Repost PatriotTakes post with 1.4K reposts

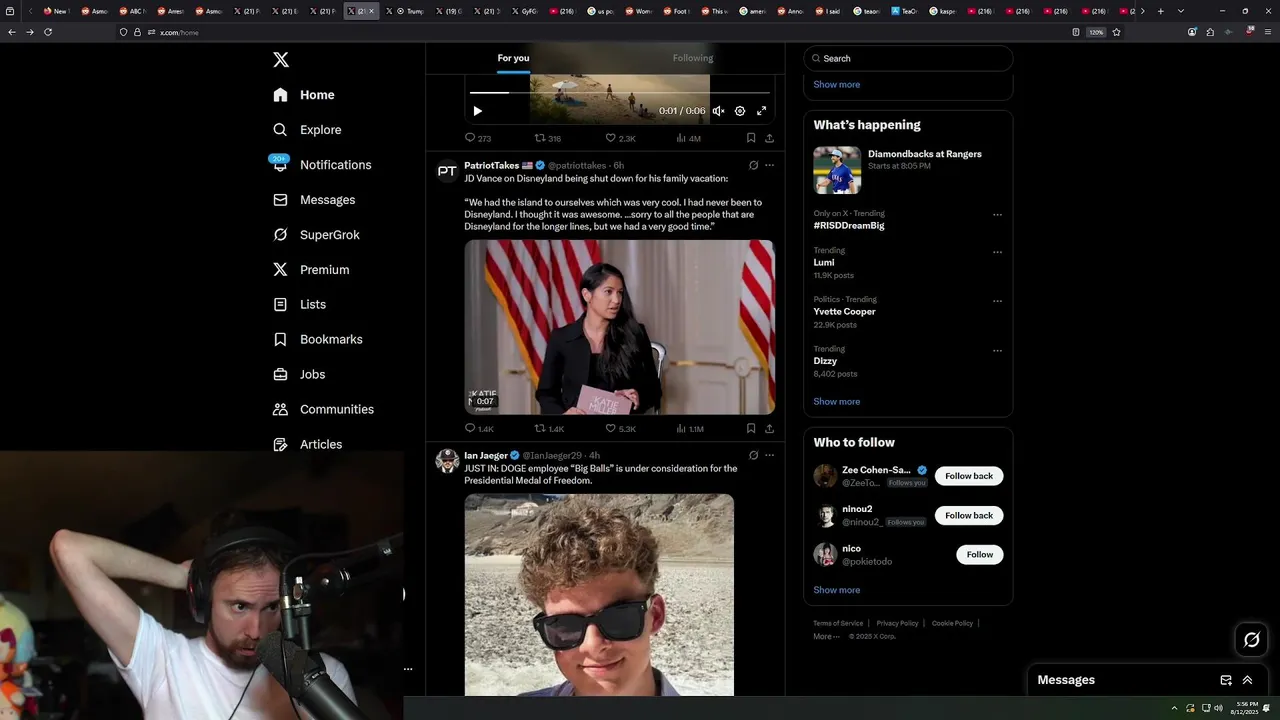coord(550,429)
